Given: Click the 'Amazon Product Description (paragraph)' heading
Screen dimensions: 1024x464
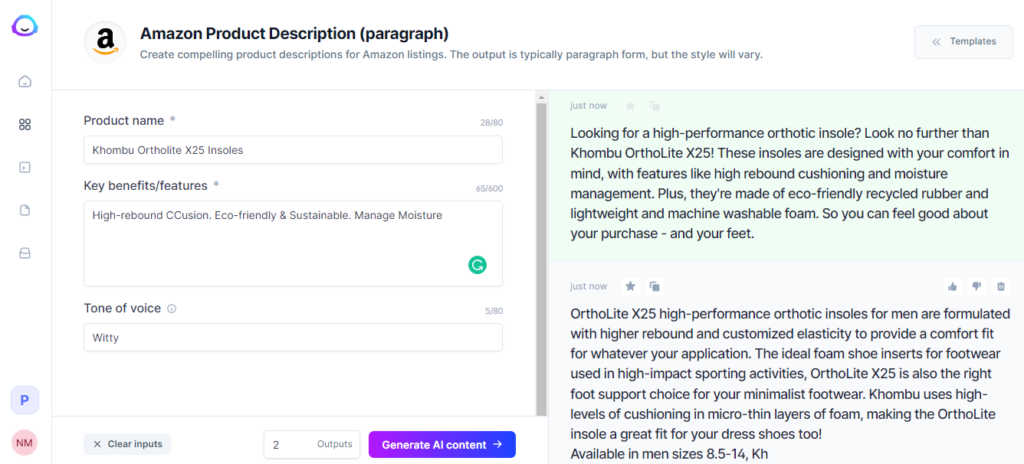Looking at the screenshot, I should point(295,33).
